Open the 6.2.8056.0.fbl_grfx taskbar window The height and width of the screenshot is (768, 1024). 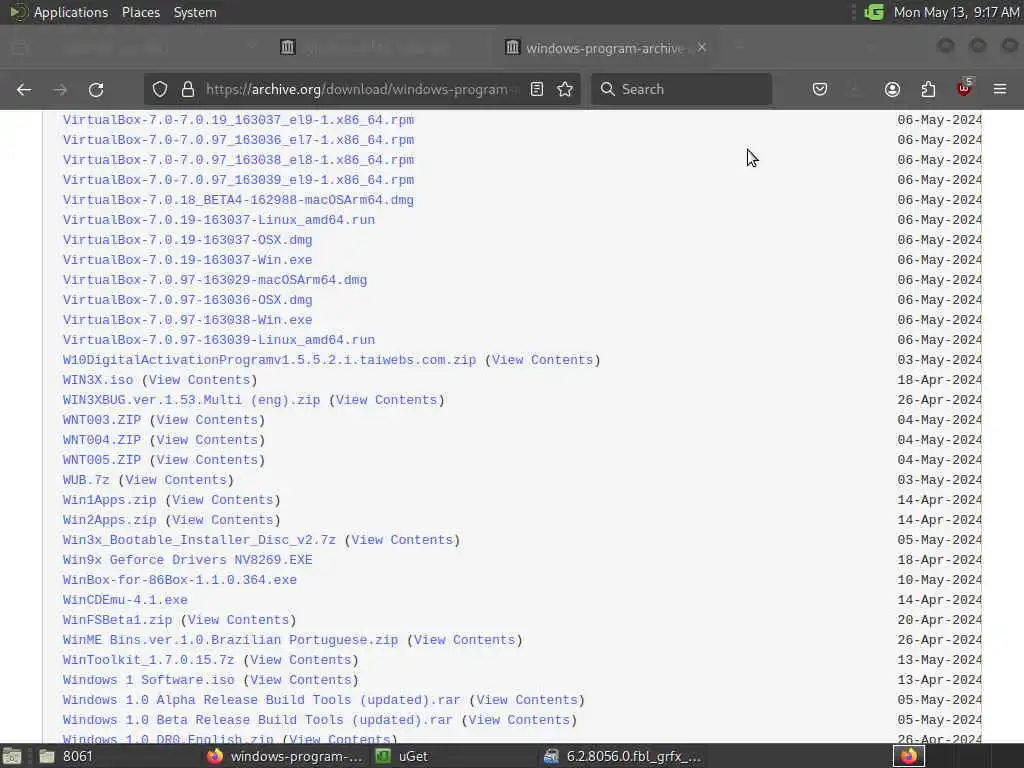(x=622, y=756)
